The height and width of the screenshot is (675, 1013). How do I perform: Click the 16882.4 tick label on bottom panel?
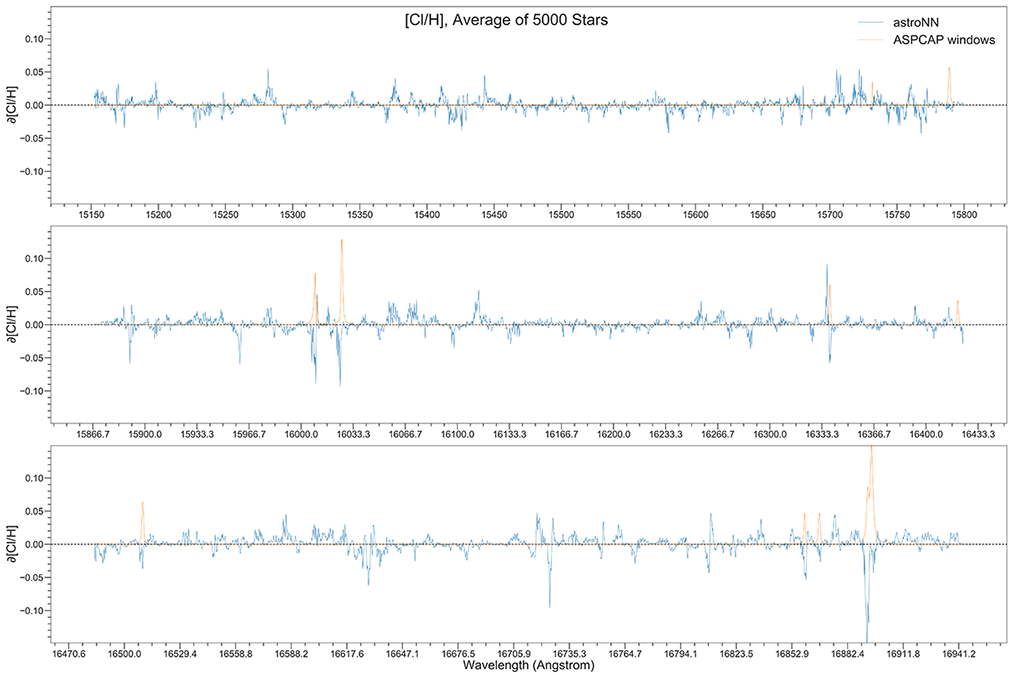(x=848, y=654)
